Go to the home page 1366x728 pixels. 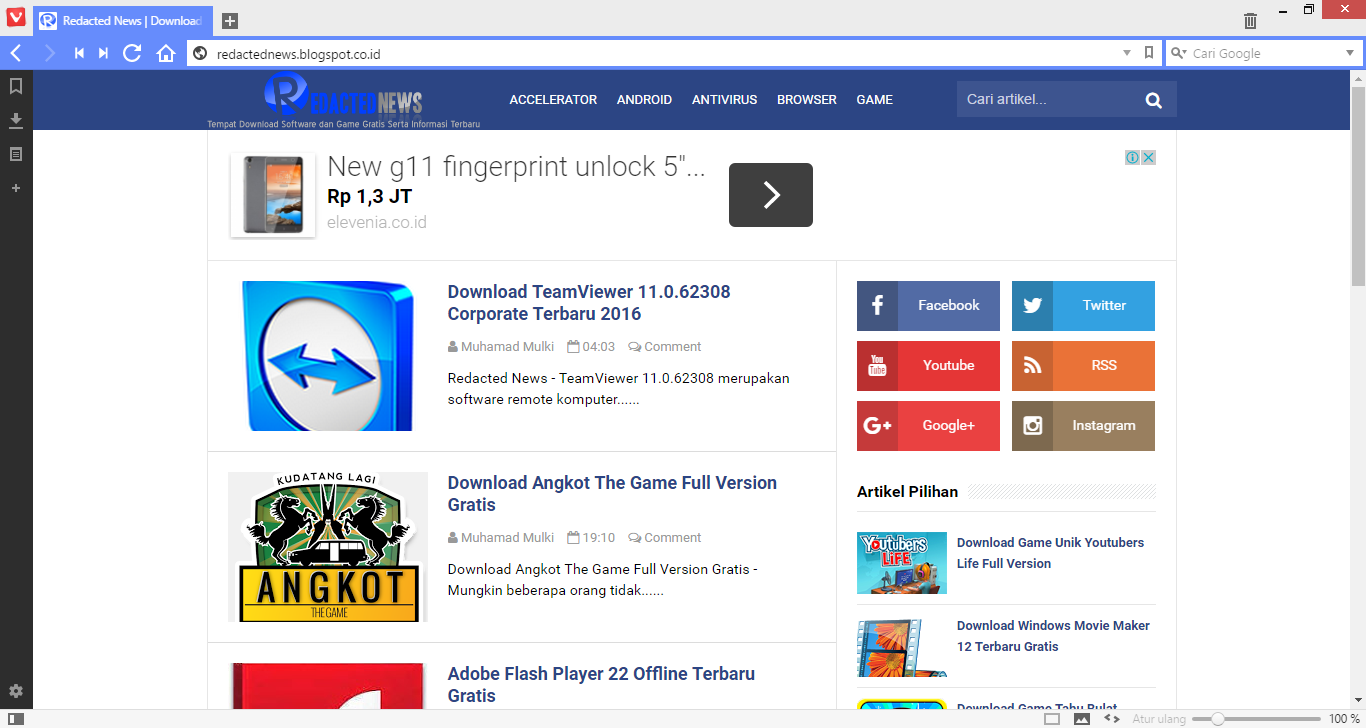166,53
